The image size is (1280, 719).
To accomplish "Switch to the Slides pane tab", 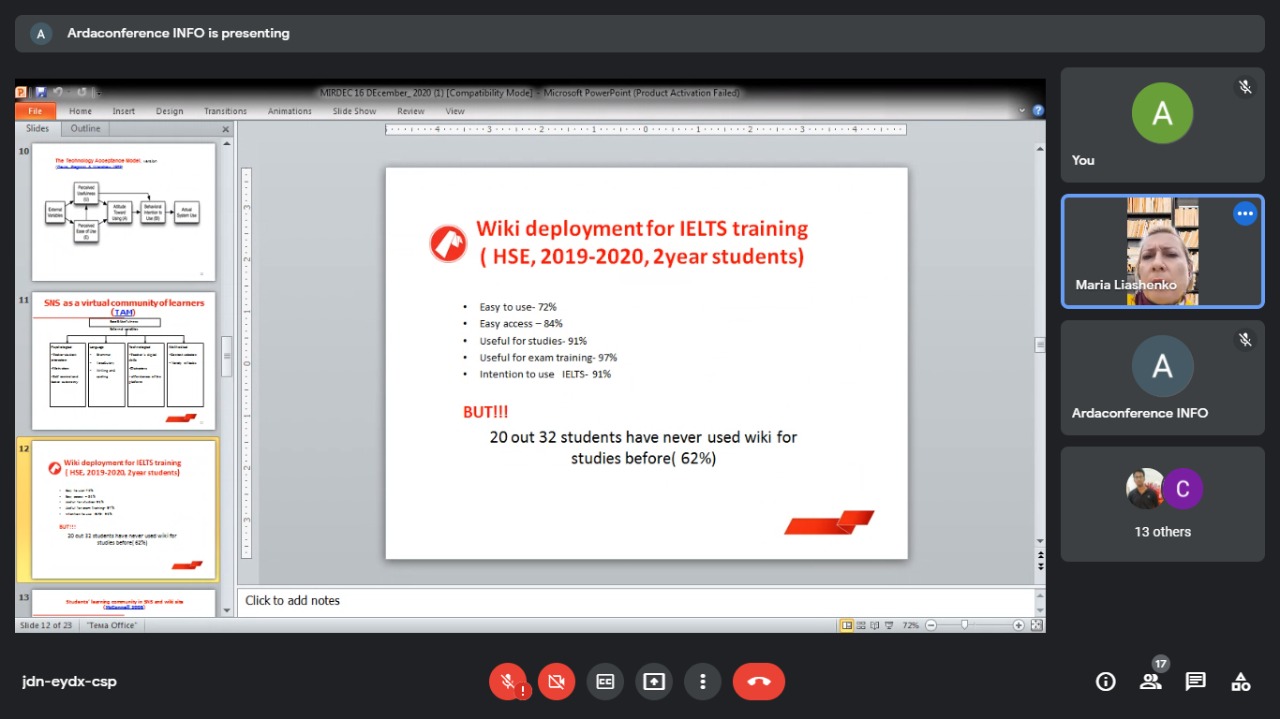I will point(38,129).
